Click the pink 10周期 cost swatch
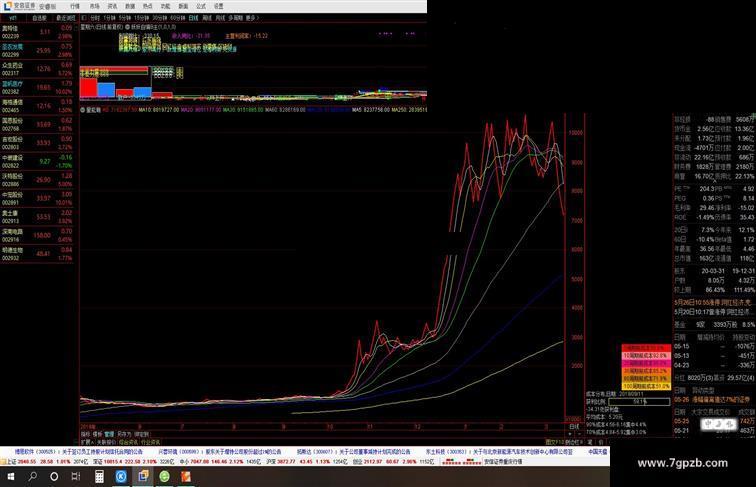The image size is (756, 487). tap(646, 355)
